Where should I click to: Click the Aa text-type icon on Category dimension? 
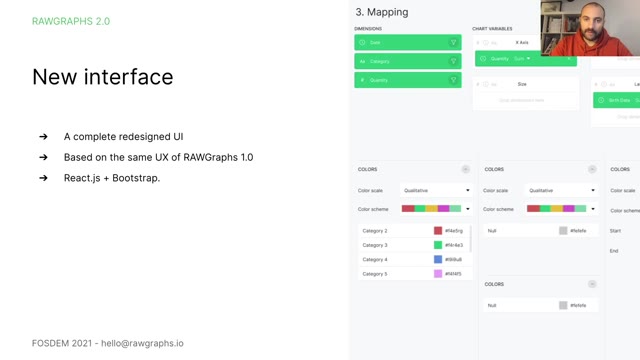coord(362,61)
